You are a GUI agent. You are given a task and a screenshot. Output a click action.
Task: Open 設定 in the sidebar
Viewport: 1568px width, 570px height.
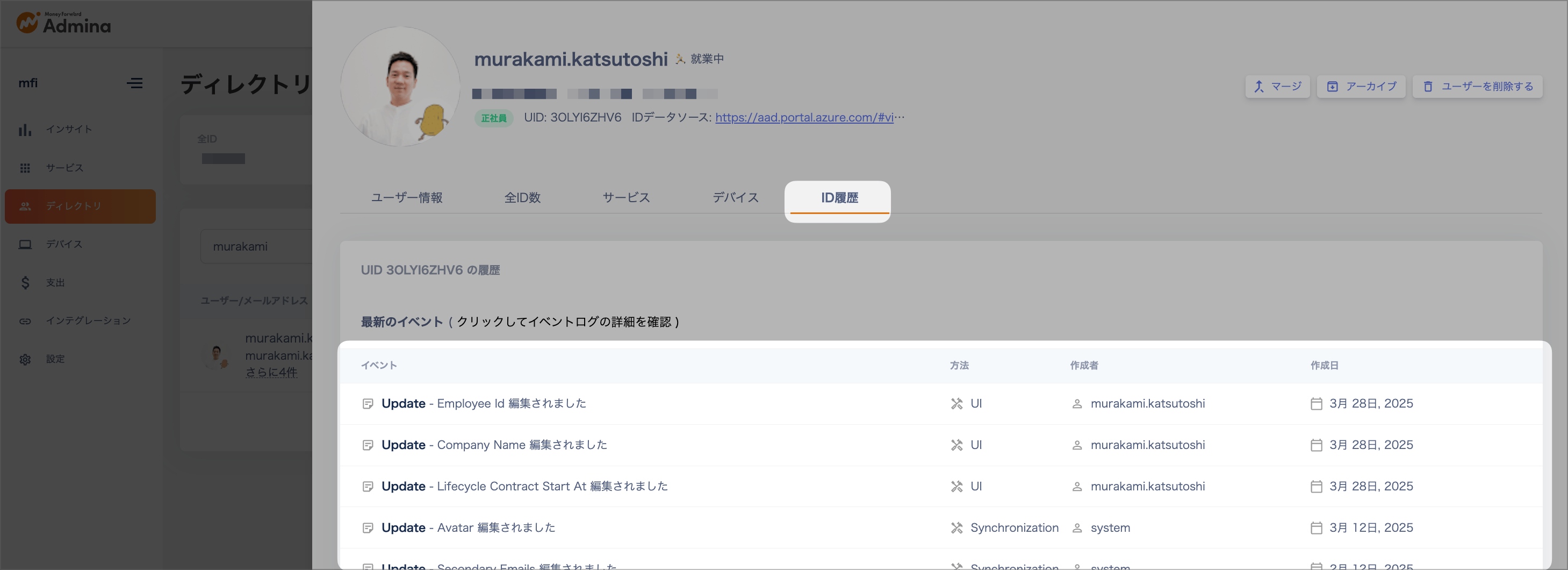click(x=80, y=359)
